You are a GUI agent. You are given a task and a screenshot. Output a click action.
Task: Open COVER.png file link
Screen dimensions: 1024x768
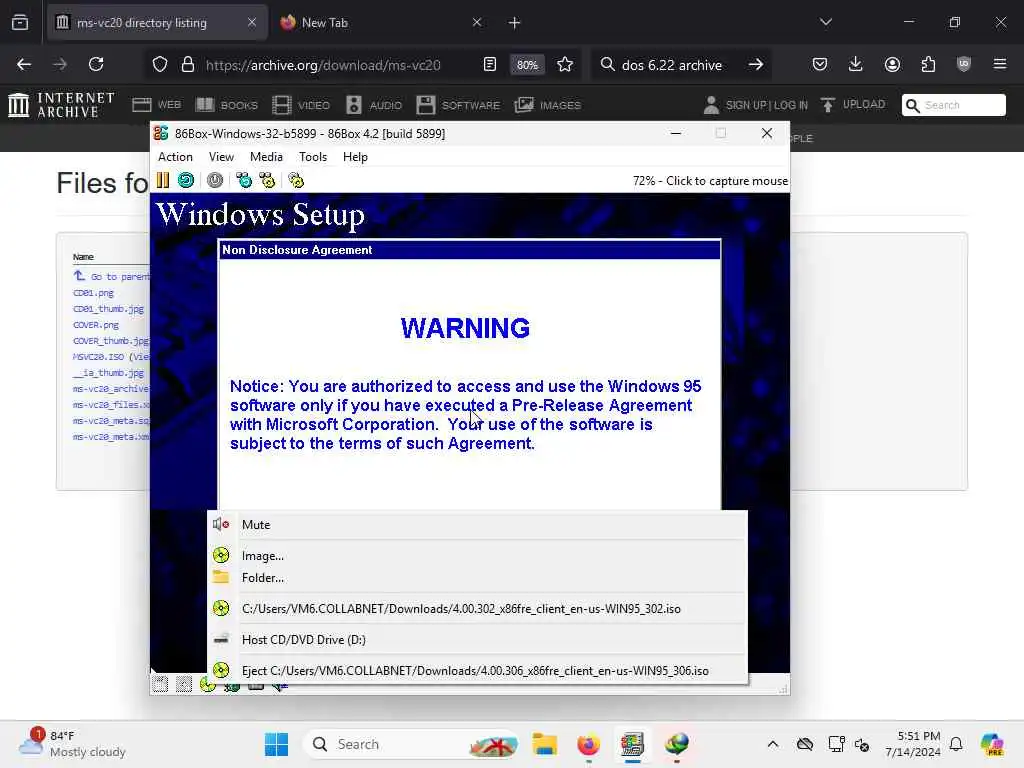(96, 325)
